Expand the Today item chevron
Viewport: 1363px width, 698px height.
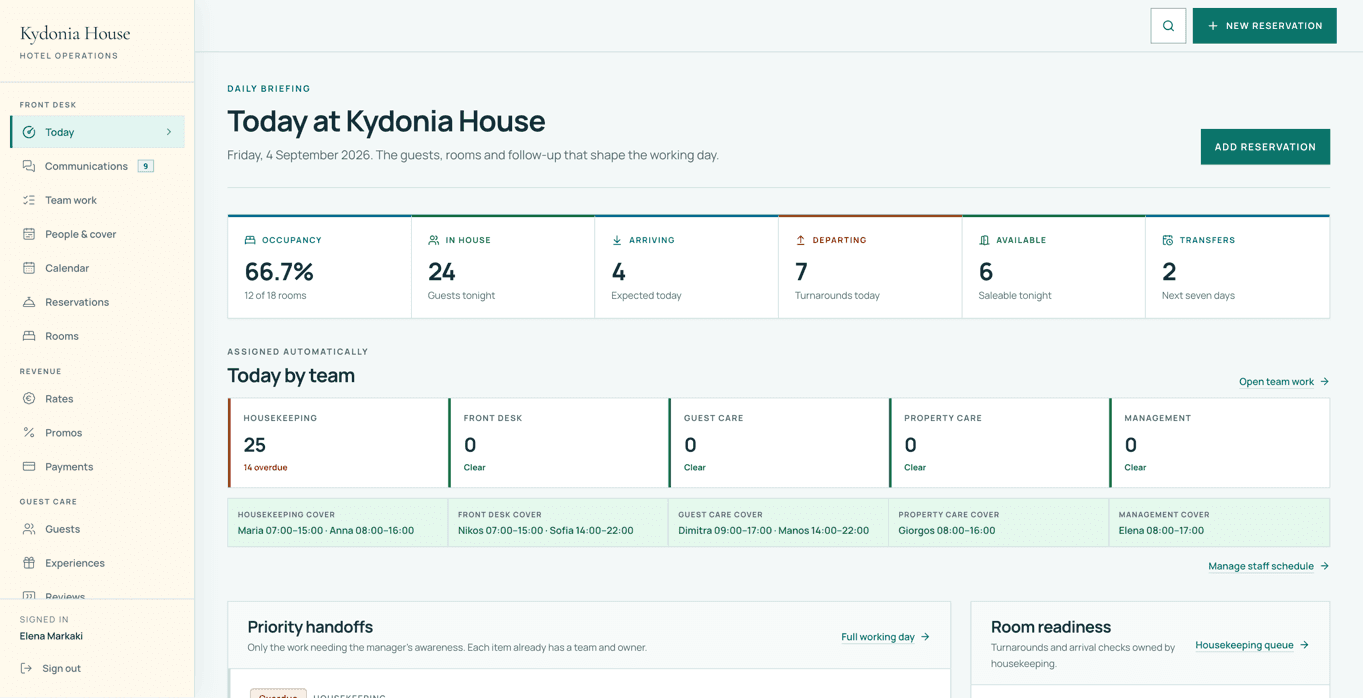pos(169,132)
